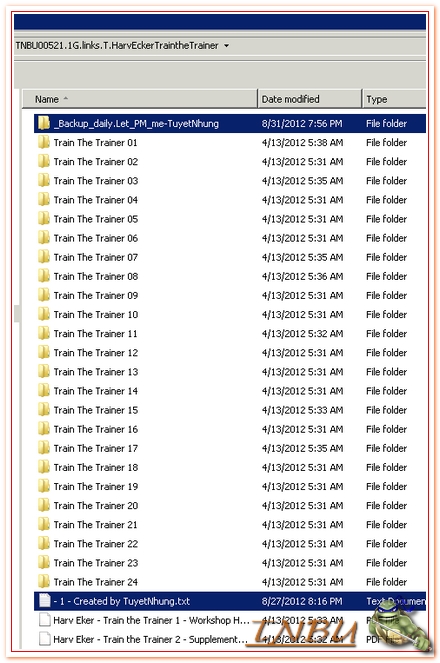Image resolution: width=440 pixels, height=663 pixels.
Task: Click date modified of Train The Trainer 07
Action: [302, 257]
